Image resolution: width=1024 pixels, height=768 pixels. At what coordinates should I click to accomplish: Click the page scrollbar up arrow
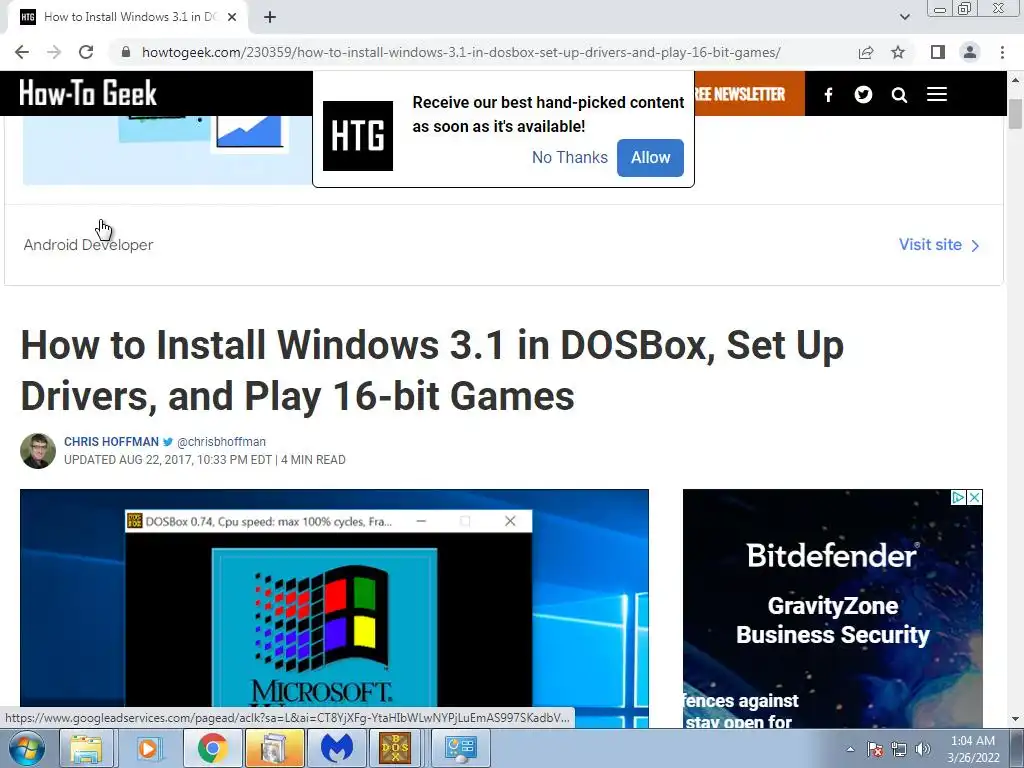click(1015, 80)
